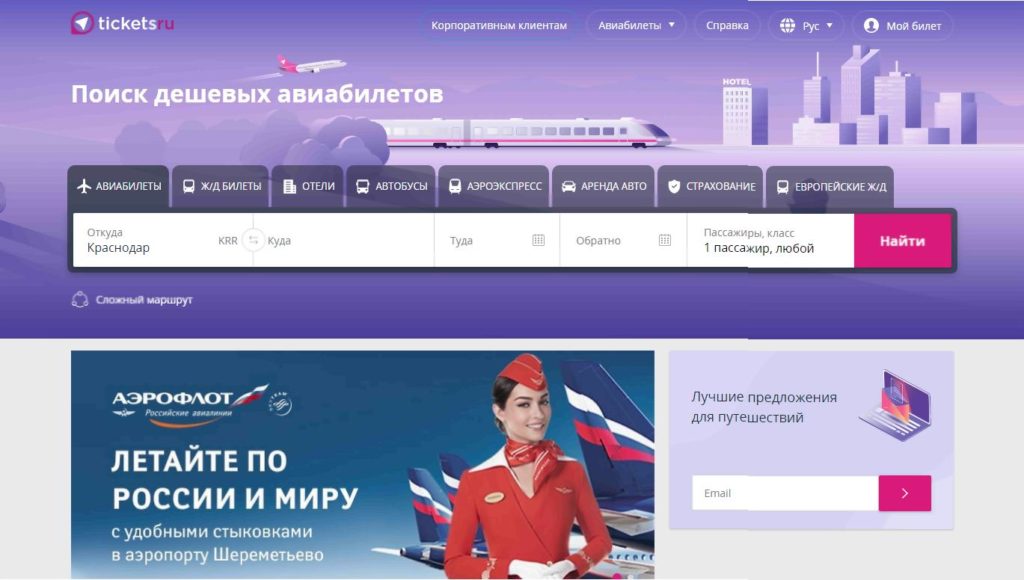Switch to the ОТЕЛИ tab

point(308,187)
